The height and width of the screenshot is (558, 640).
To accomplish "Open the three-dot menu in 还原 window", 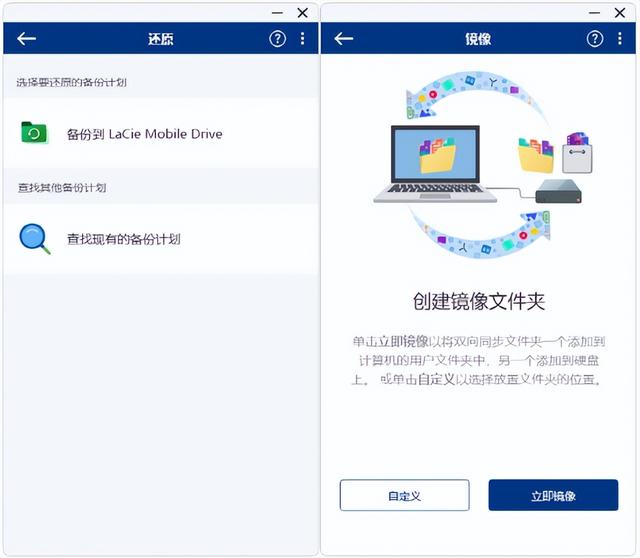I will [x=302, y=39].
